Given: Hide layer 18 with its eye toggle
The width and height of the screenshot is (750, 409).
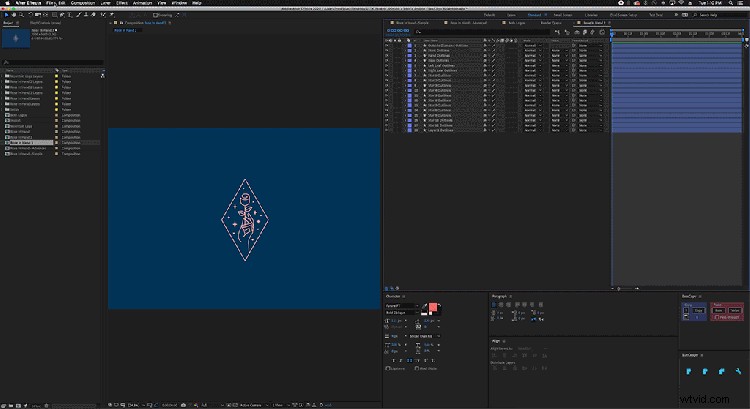Looking at the screenshot, I should click(386, 130).
